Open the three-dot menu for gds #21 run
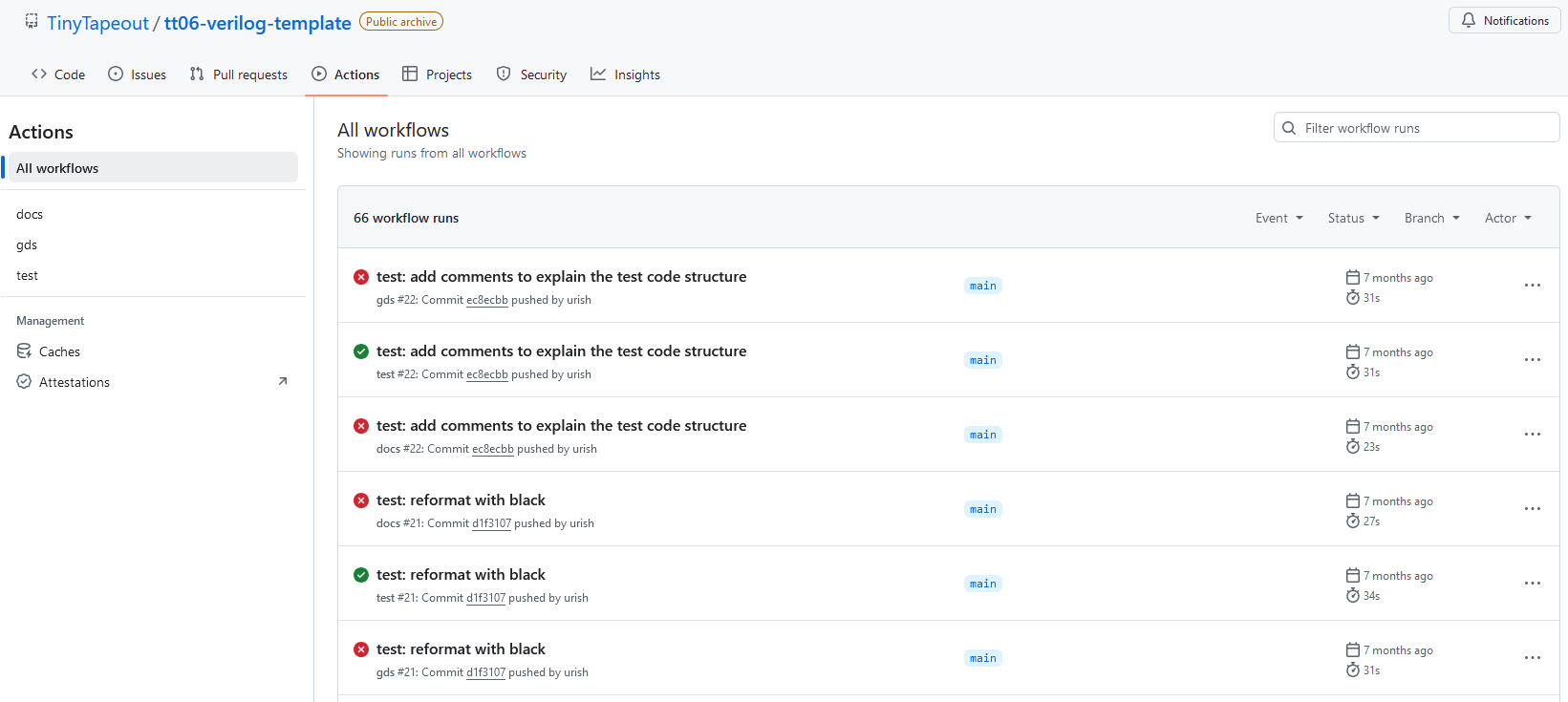 point(1532,658)
